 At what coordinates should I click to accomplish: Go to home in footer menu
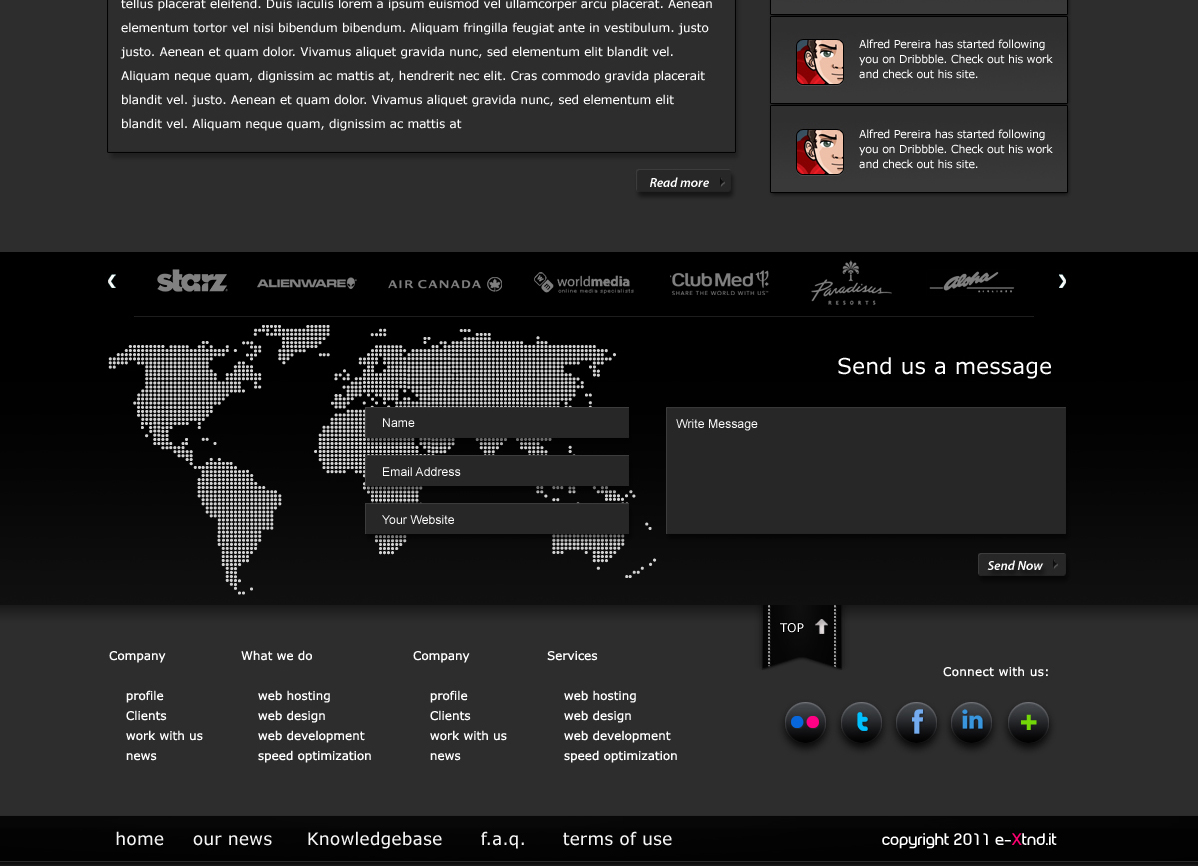140,839
